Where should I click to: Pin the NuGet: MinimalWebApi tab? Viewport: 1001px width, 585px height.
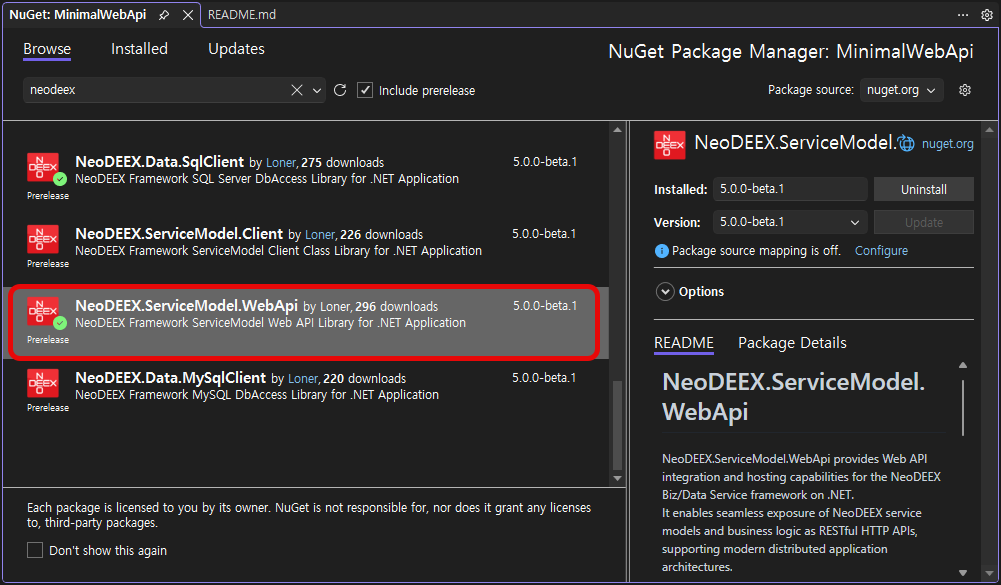click(164, 15)
